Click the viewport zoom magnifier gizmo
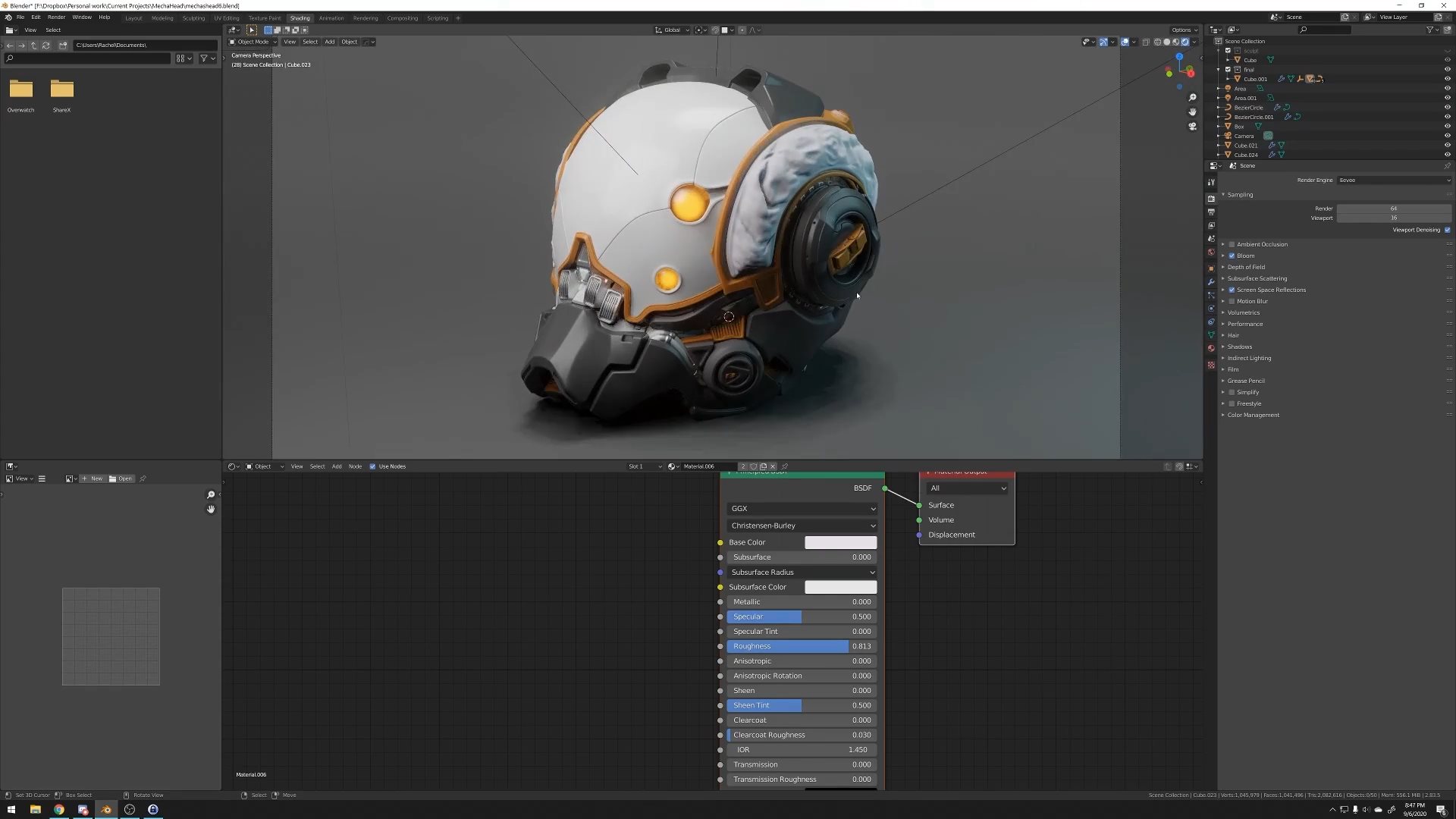 coord(1192,97)
